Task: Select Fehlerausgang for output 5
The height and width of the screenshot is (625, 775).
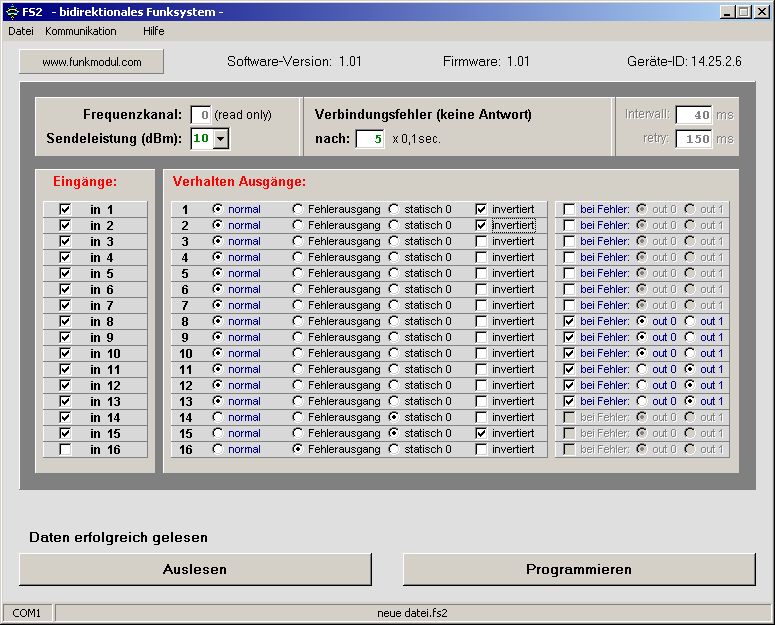Action: tap(298, 273)
